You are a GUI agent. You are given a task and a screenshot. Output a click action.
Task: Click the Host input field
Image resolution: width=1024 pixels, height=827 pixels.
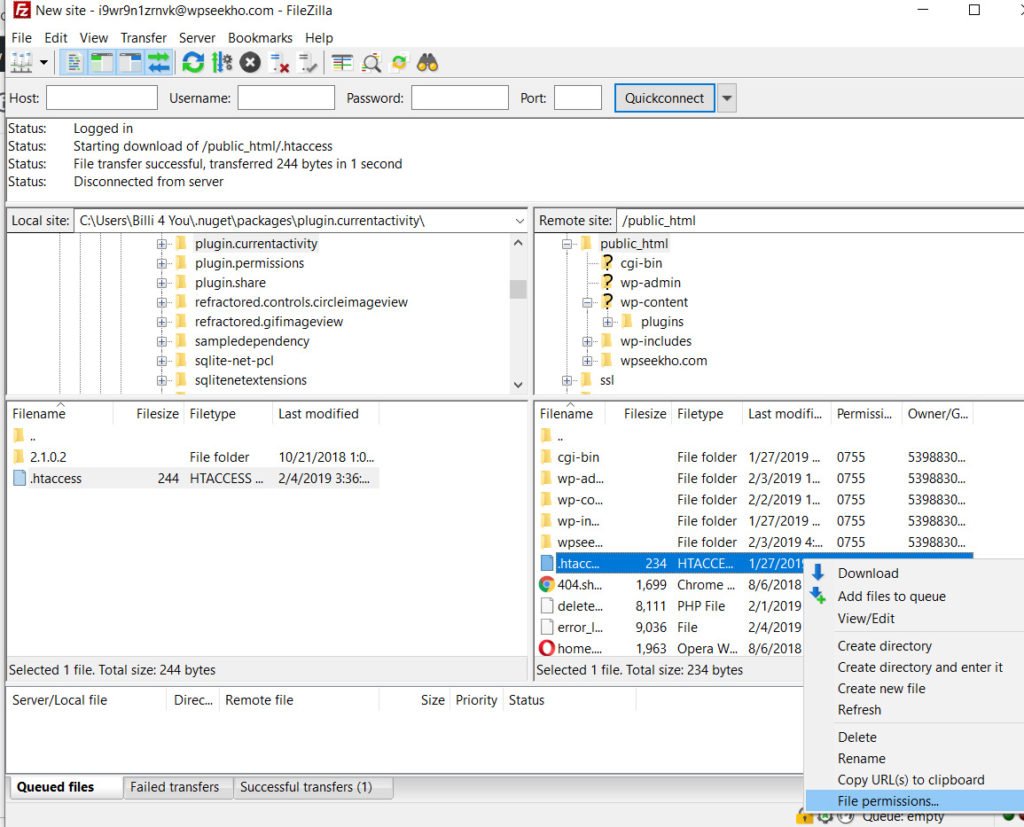point(102,98)
